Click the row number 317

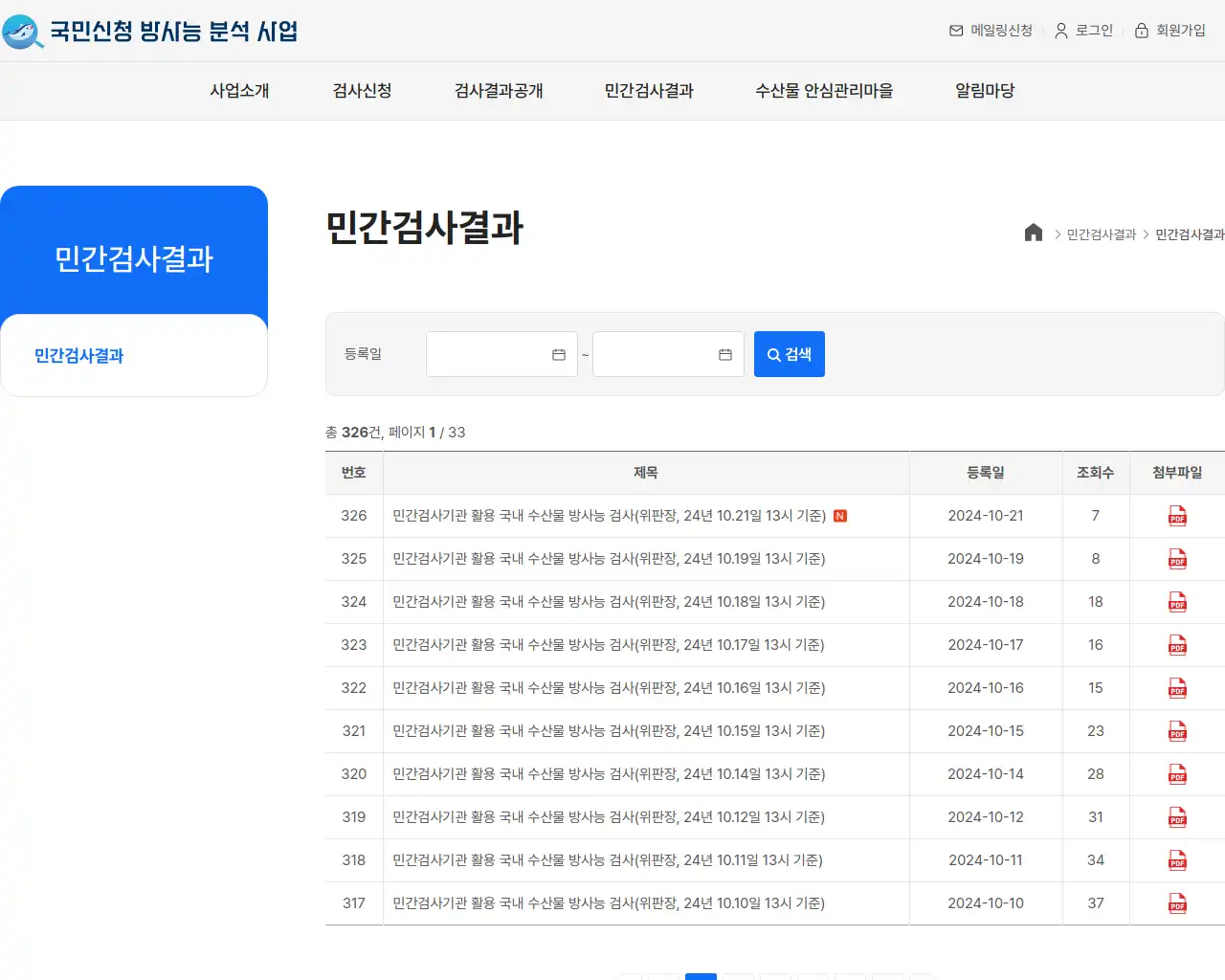354,903
